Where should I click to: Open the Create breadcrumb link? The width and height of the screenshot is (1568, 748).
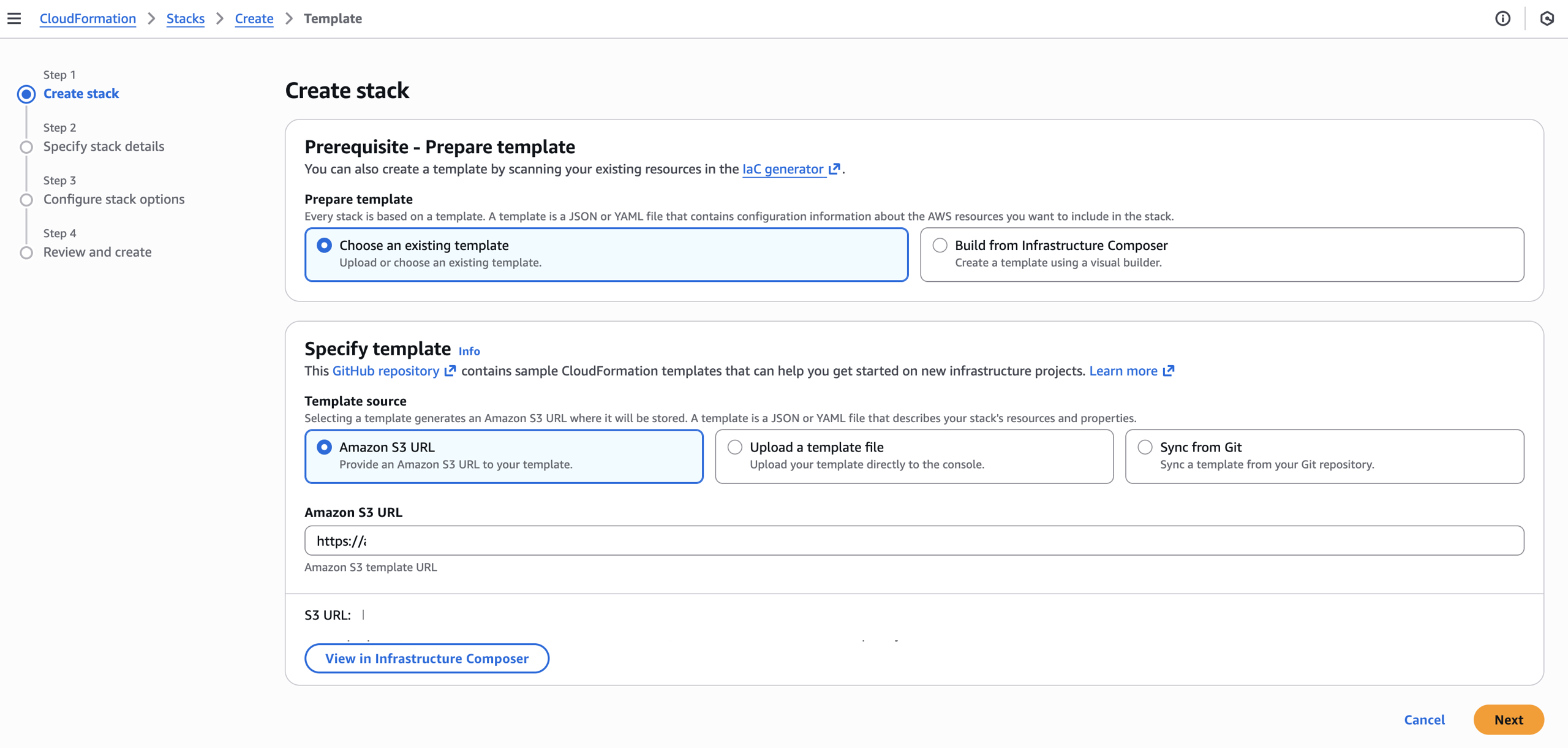254,18
